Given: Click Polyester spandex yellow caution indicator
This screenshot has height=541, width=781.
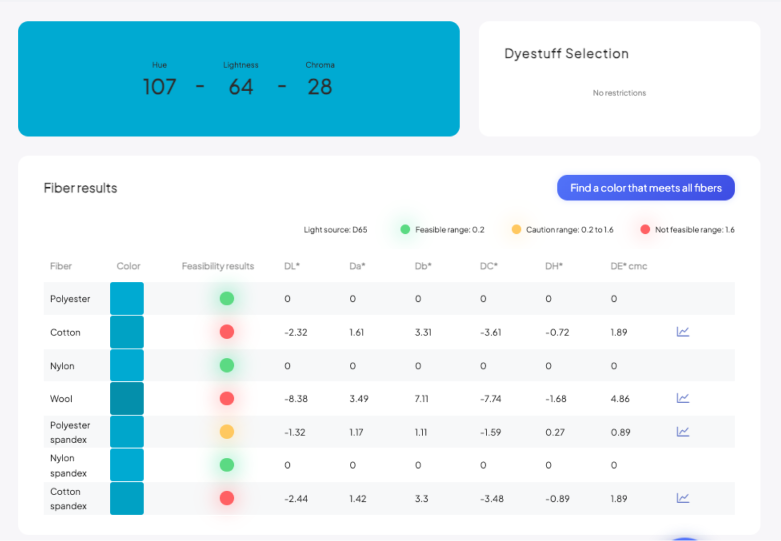Looking at the screenshot, I should [227, 432].
